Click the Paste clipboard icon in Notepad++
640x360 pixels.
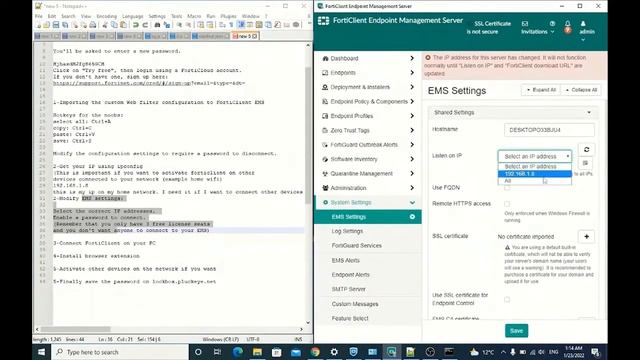click(123, 25)
